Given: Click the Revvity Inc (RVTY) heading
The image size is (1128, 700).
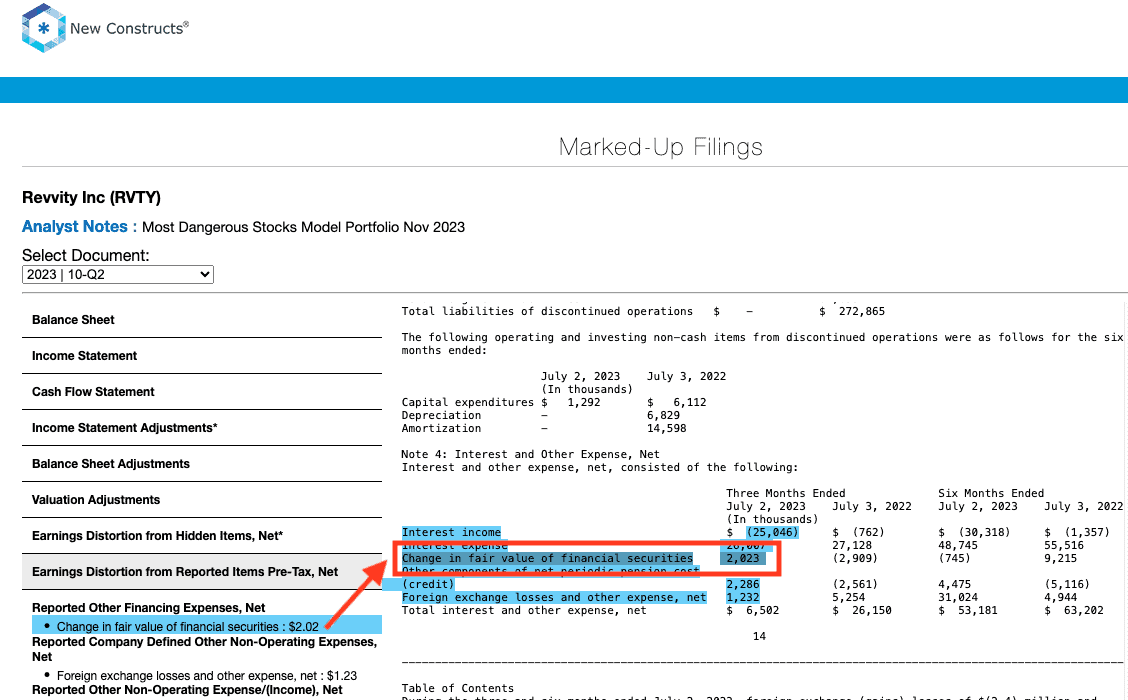Looking at the screenshot, I should point(91,197).
